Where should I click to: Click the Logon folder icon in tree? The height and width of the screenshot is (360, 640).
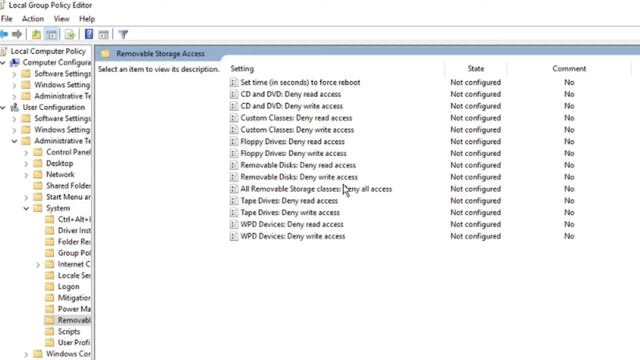49,287
